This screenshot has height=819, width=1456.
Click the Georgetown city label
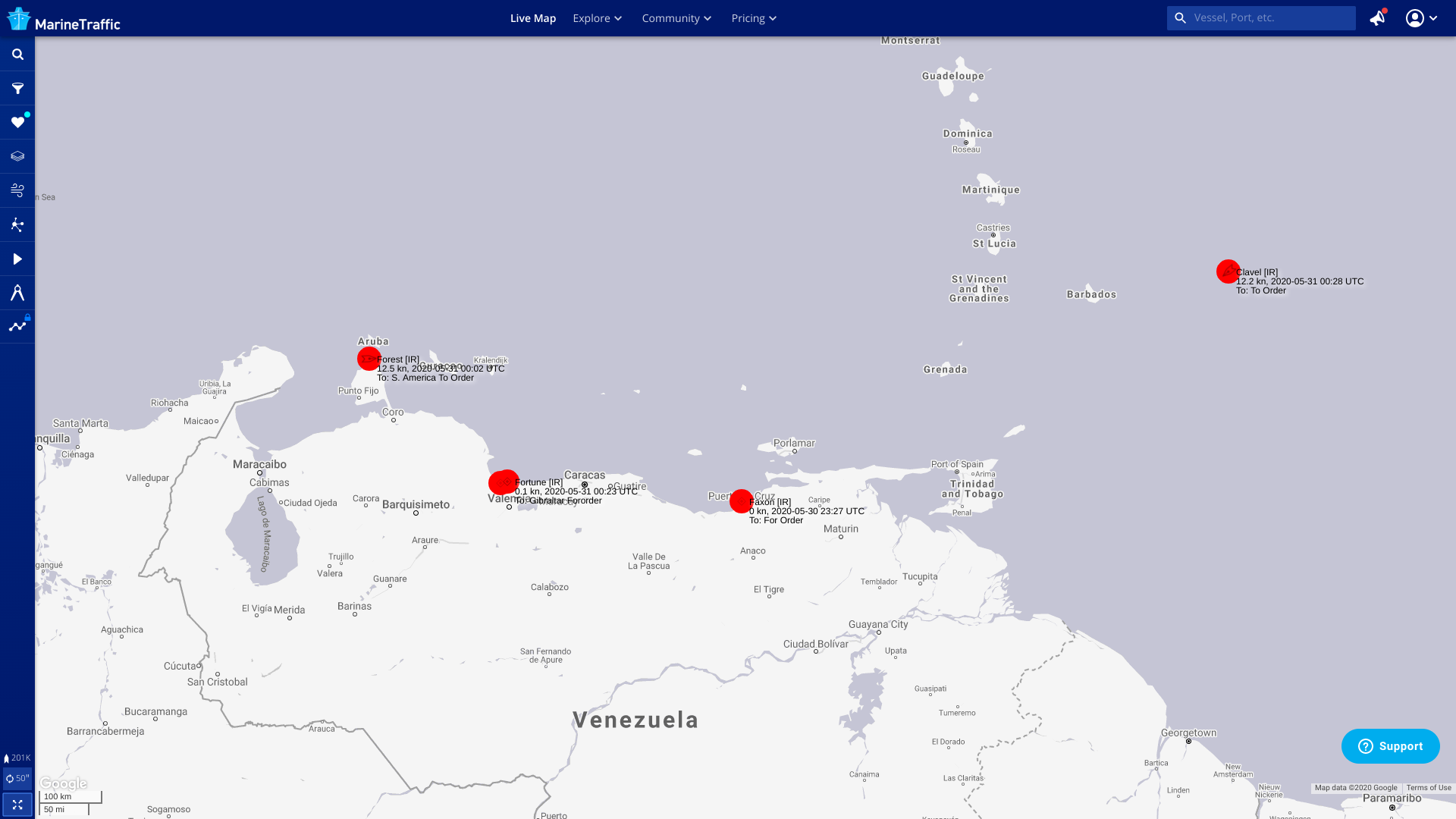(1188, 733)
